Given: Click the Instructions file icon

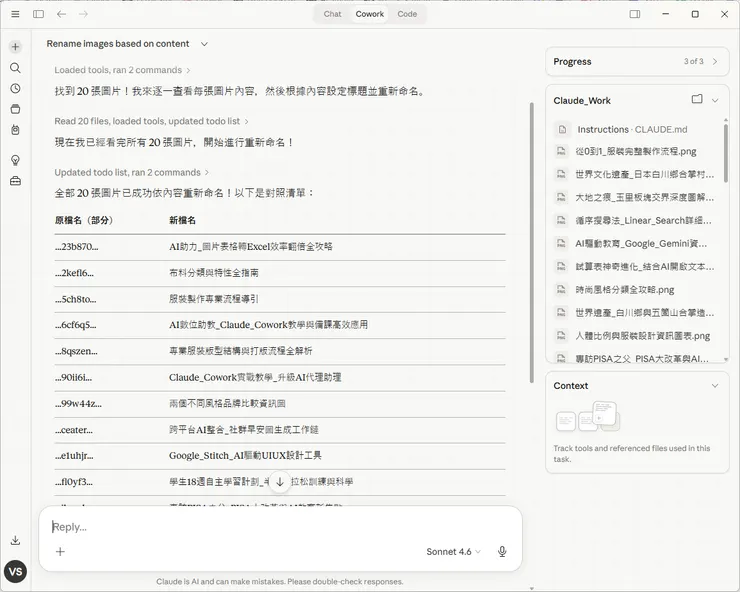Looking at the screenshot, I should coord(562,129).
